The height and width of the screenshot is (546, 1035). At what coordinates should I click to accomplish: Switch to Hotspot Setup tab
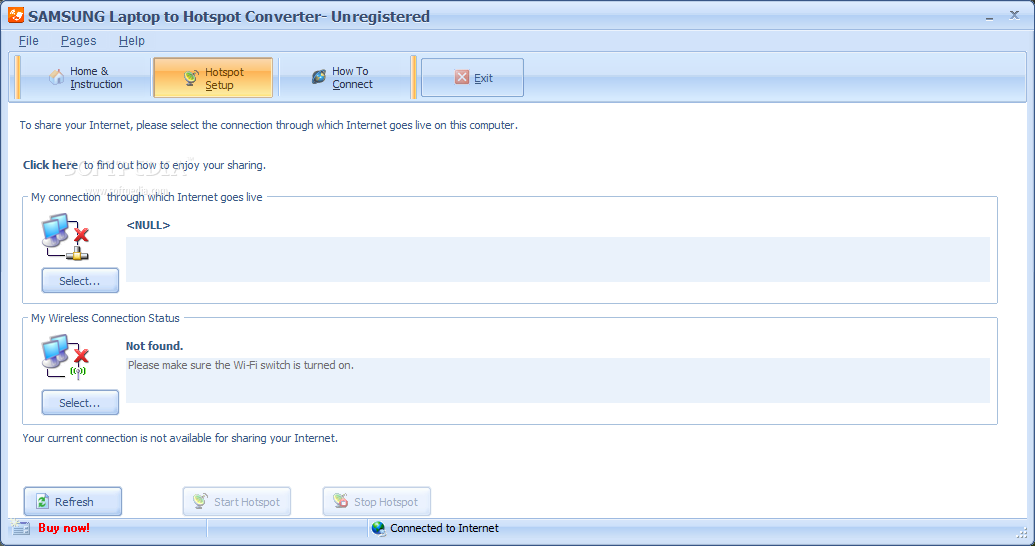click(213, 78)
